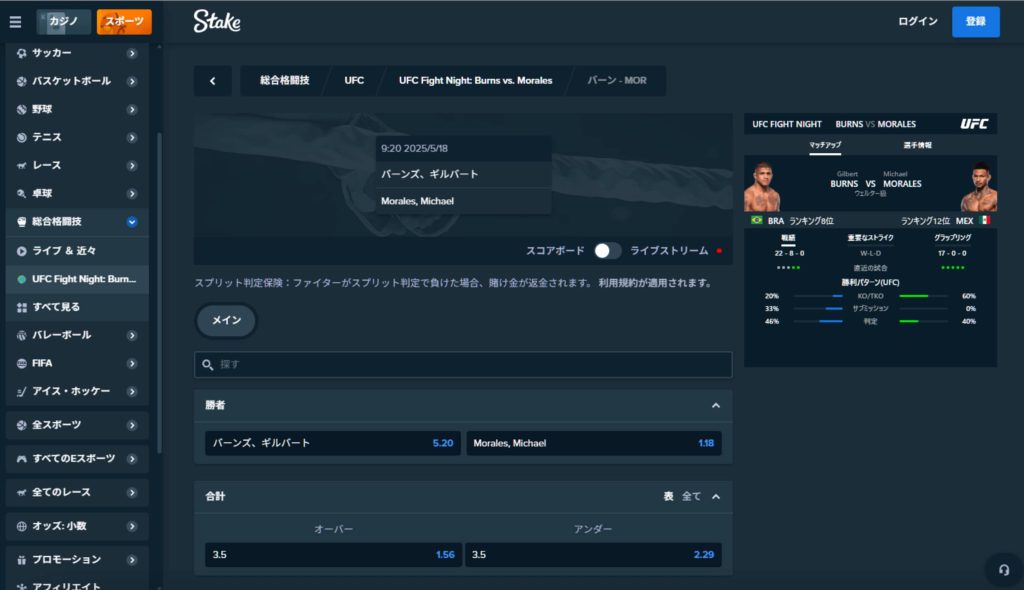Expand the サッカー sidebar section
The image size is (1024, 590).
click(x=132, y=53)
